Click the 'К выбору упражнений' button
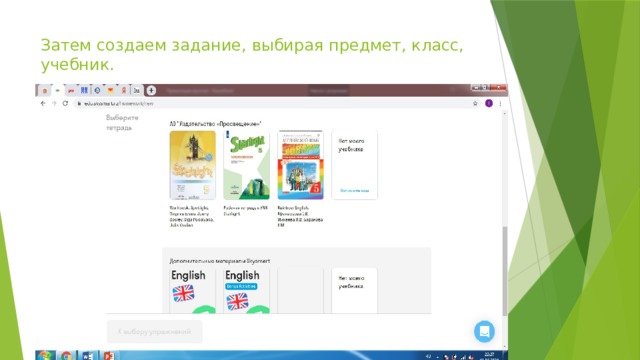This screenshot has width=640, height=360. (154, 331)
